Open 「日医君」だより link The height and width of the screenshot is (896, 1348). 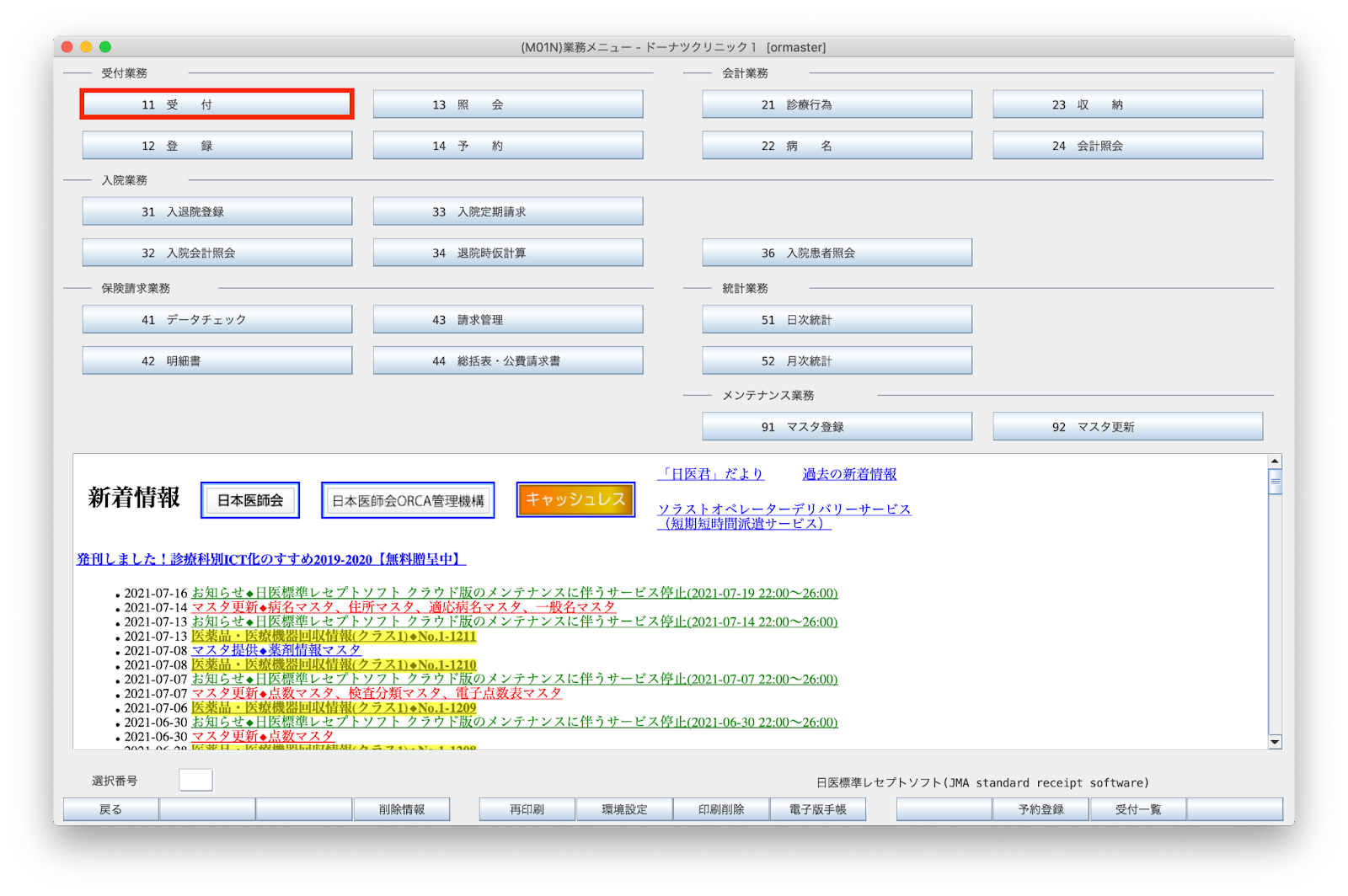710,474
